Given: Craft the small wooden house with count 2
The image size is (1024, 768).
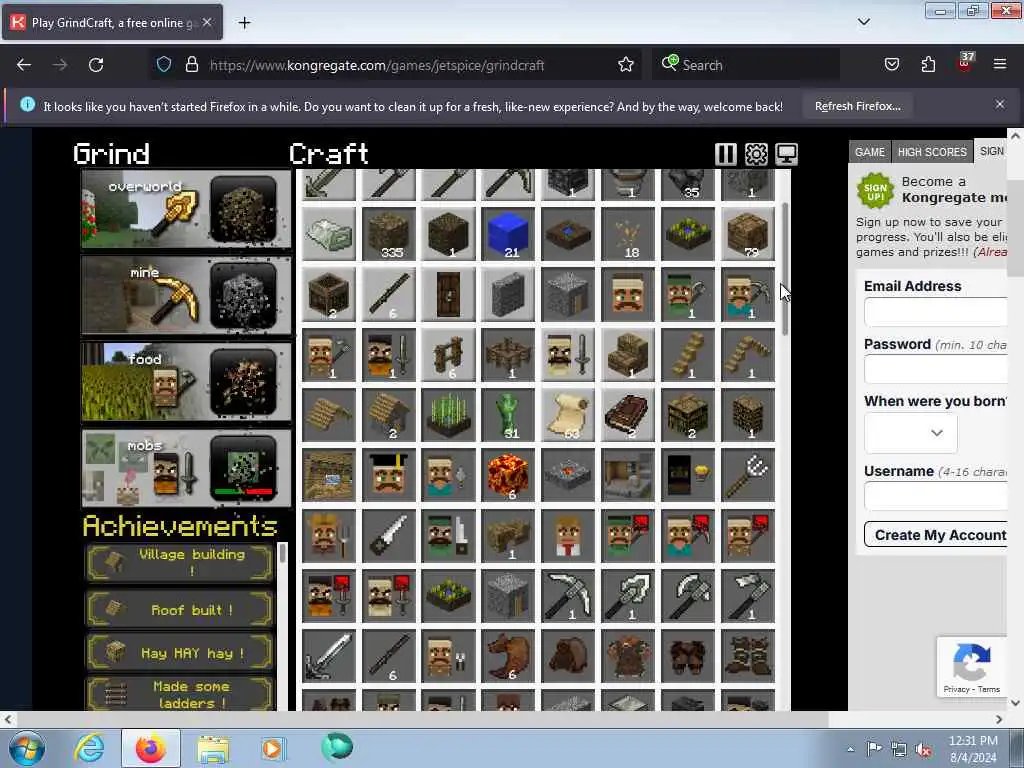Looking at the screenshot, I should click(389, 415).
